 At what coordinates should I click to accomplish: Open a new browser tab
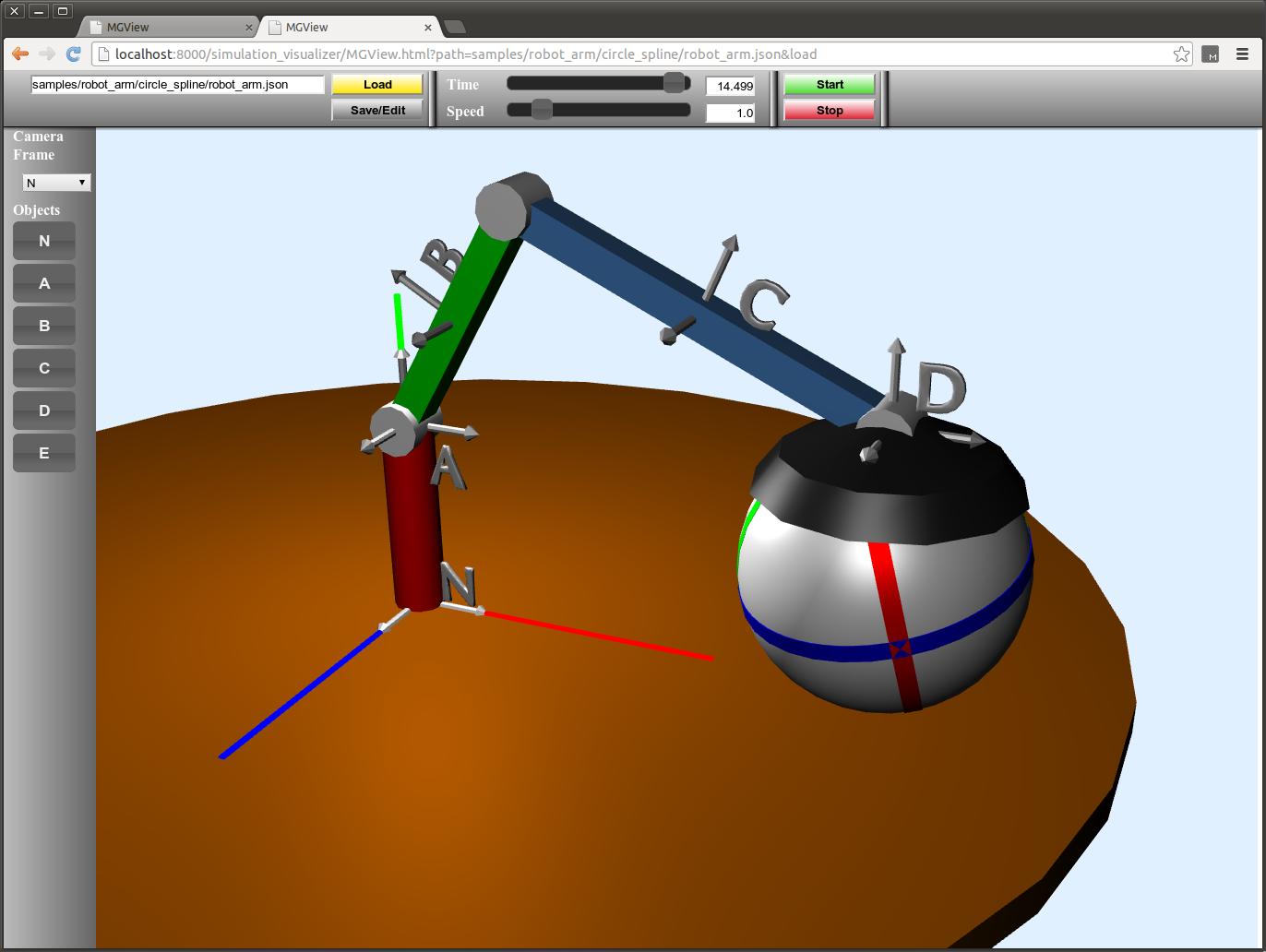tap(455, 27)
